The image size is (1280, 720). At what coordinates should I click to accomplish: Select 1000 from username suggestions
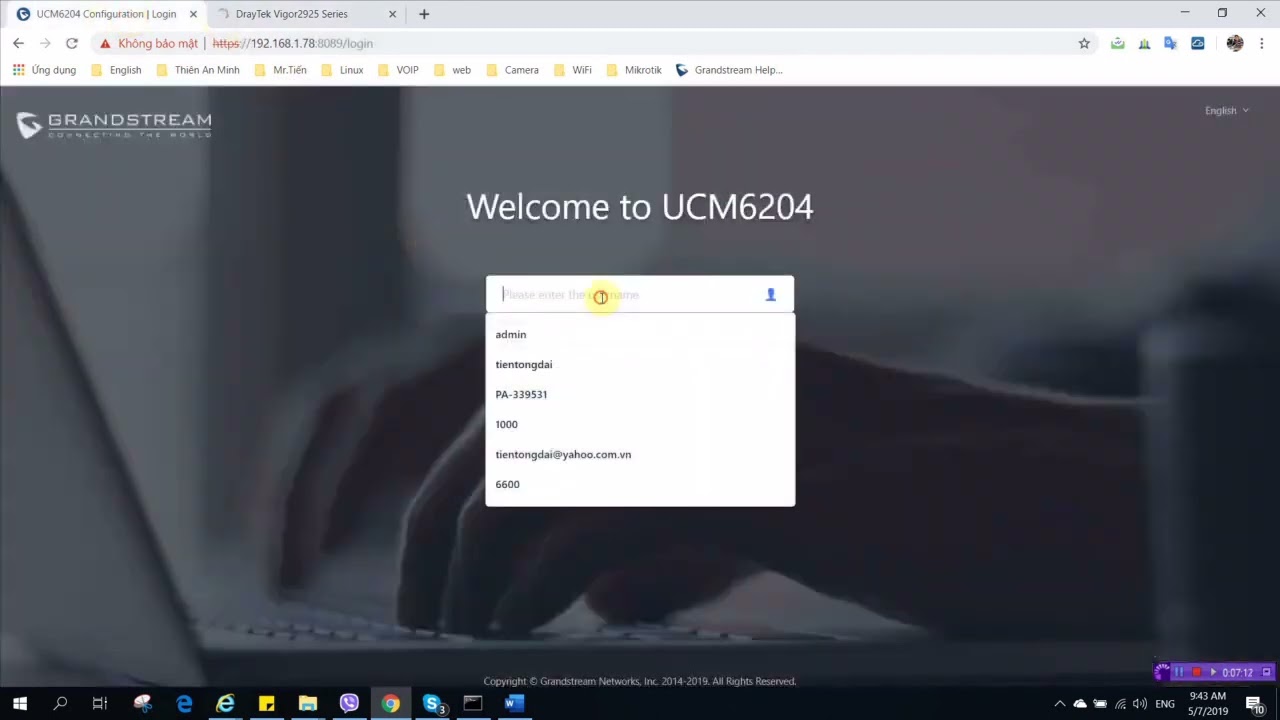[x=640, y=424]
